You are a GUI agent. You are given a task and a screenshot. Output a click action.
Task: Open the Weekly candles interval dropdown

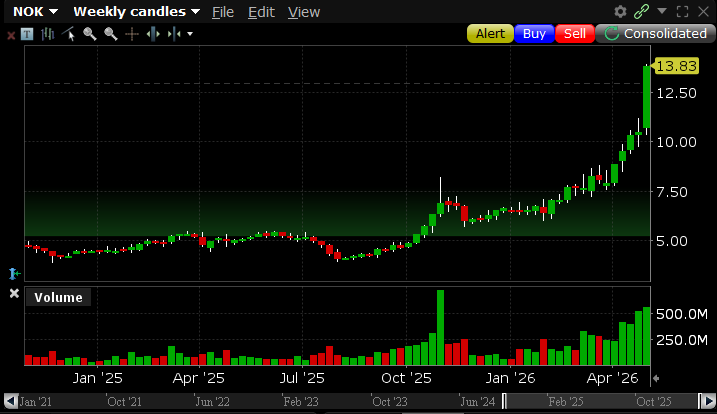136,12
